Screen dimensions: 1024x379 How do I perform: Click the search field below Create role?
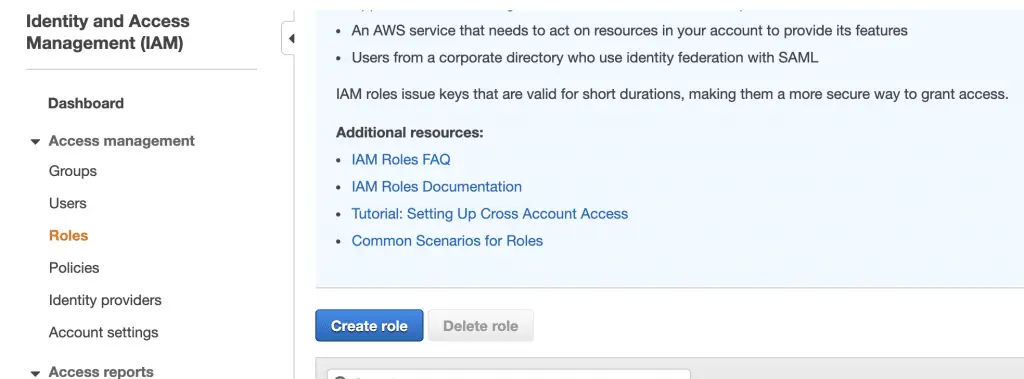[x=508, y=374]
